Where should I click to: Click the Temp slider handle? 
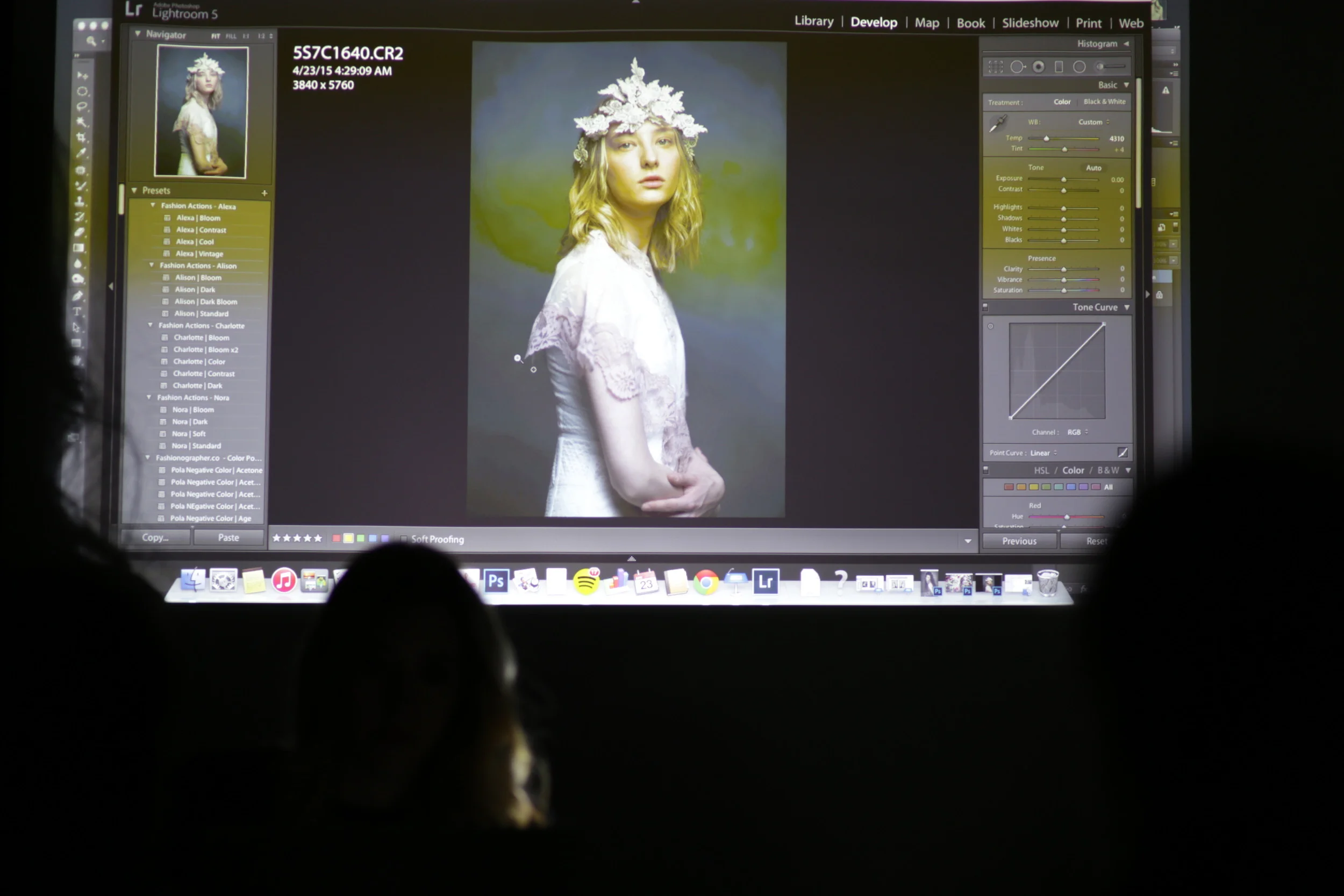point(1046,138)
